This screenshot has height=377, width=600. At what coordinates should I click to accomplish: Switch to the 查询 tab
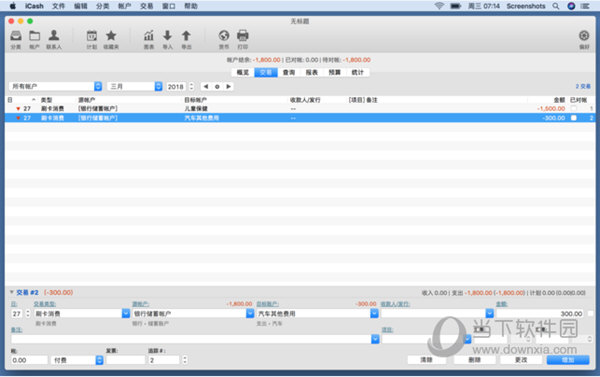289,72
